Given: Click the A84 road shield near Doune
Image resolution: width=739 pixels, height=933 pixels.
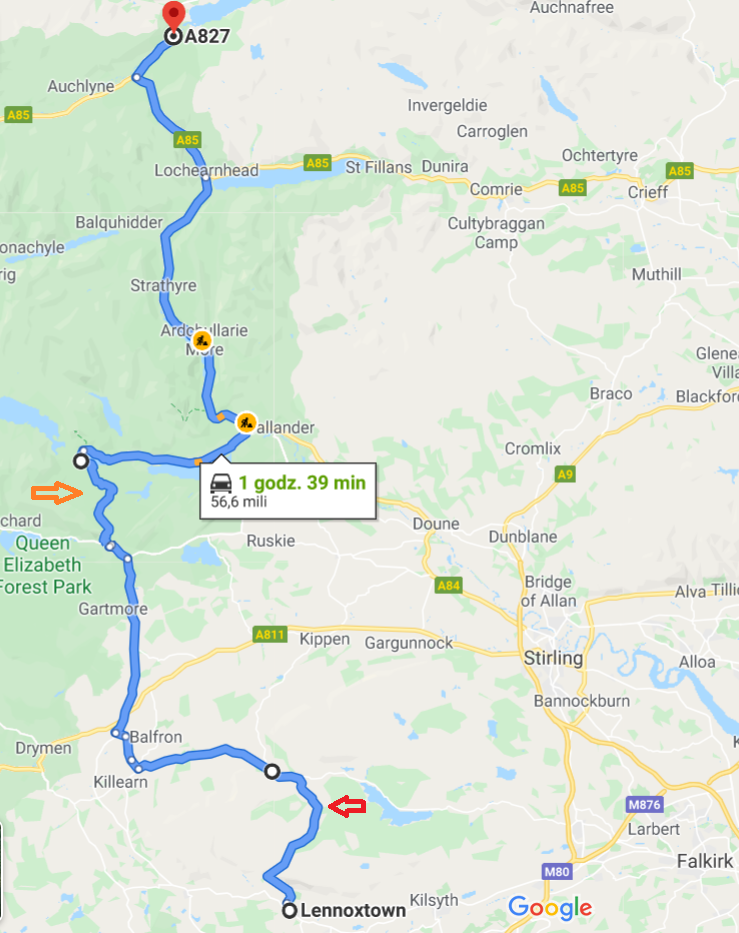Looking at the screenshot, I should (x=449, y=586).
